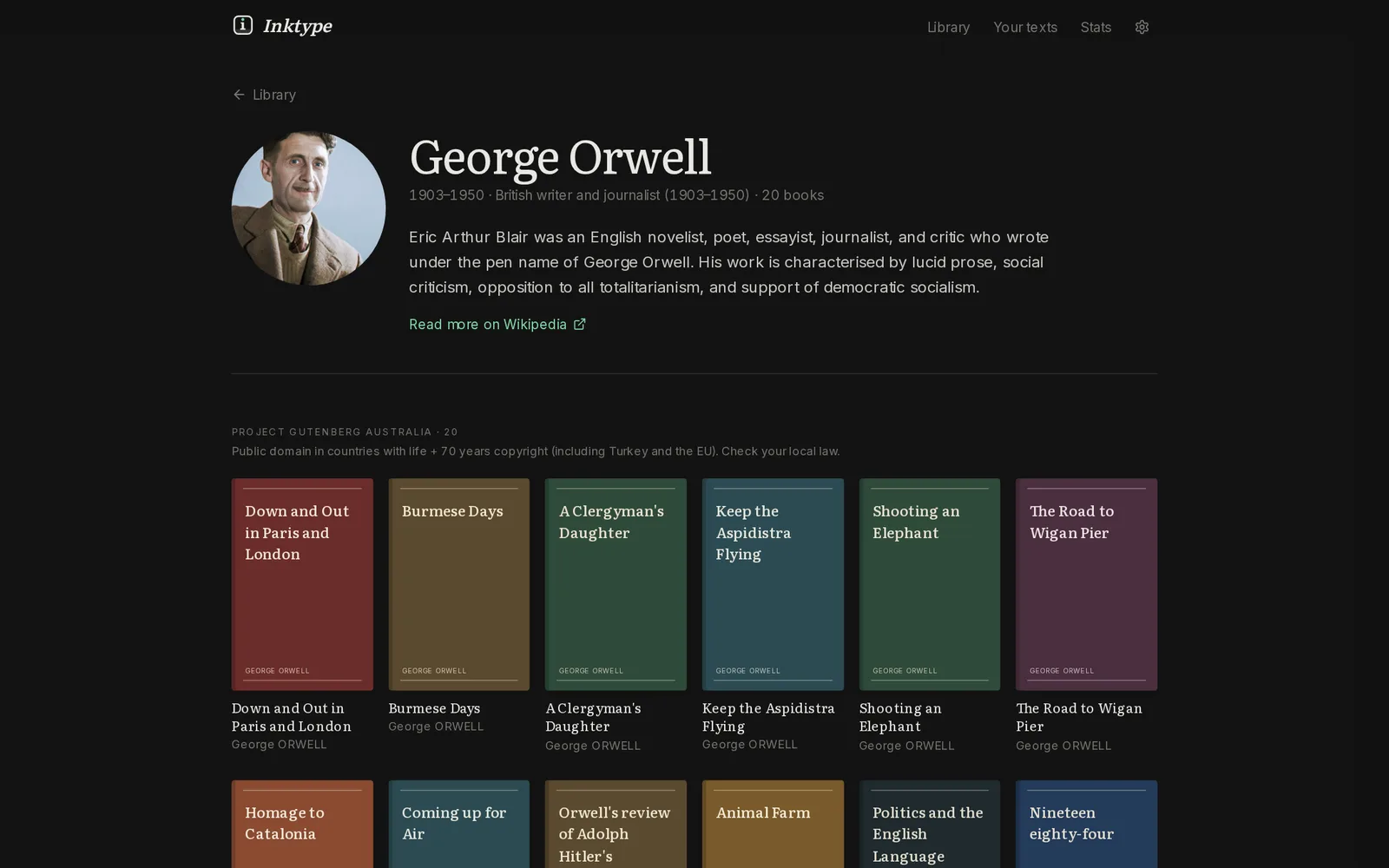Click the back arrow beside Library
Viewport: 1389px width, 868px height.
pos(239,95)
